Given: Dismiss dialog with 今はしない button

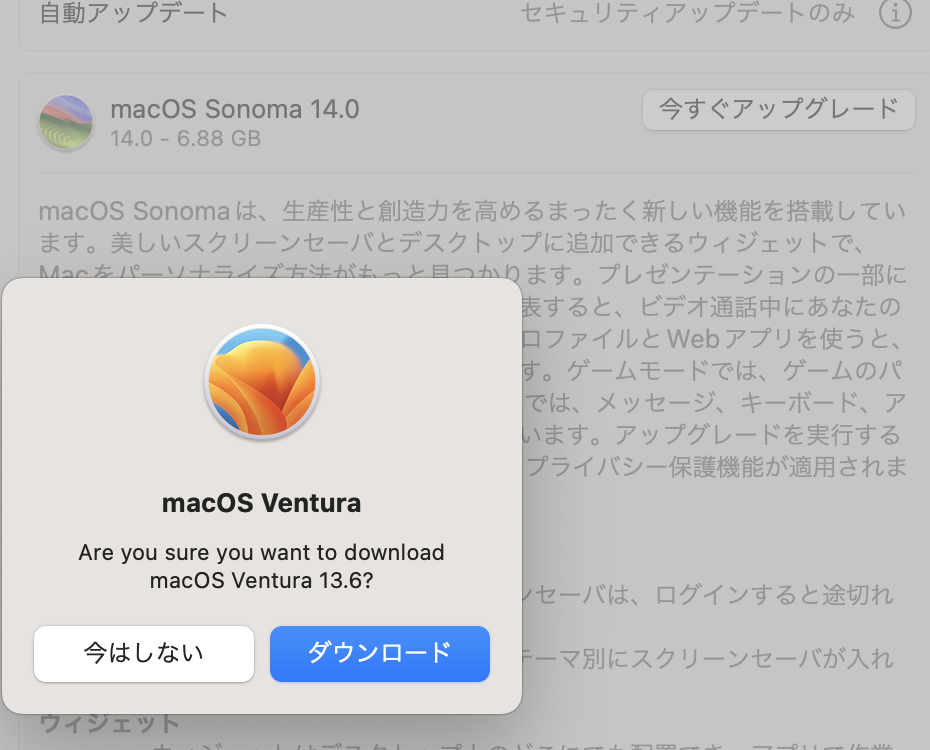Looking at the screenshot, I should 144,653.
